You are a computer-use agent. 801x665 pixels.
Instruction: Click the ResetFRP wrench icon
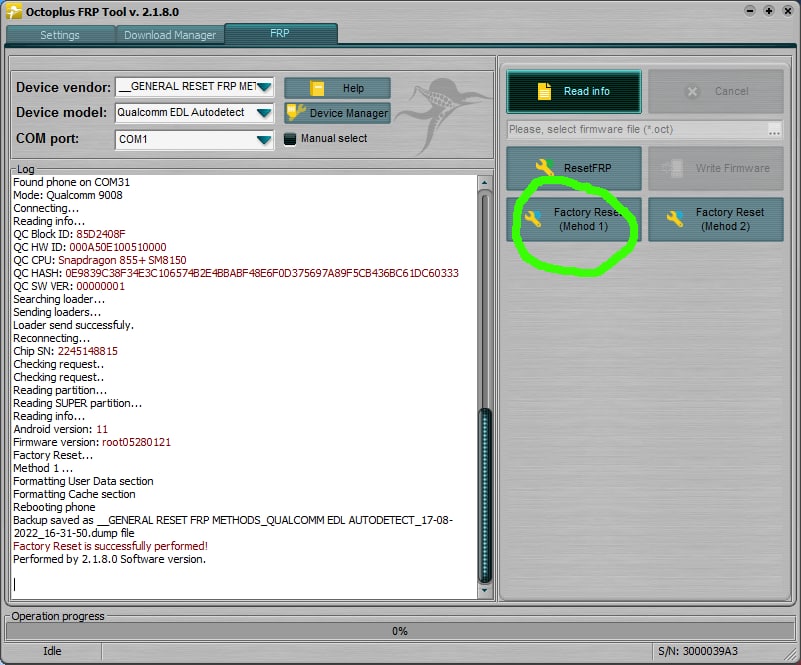point(545,168)
